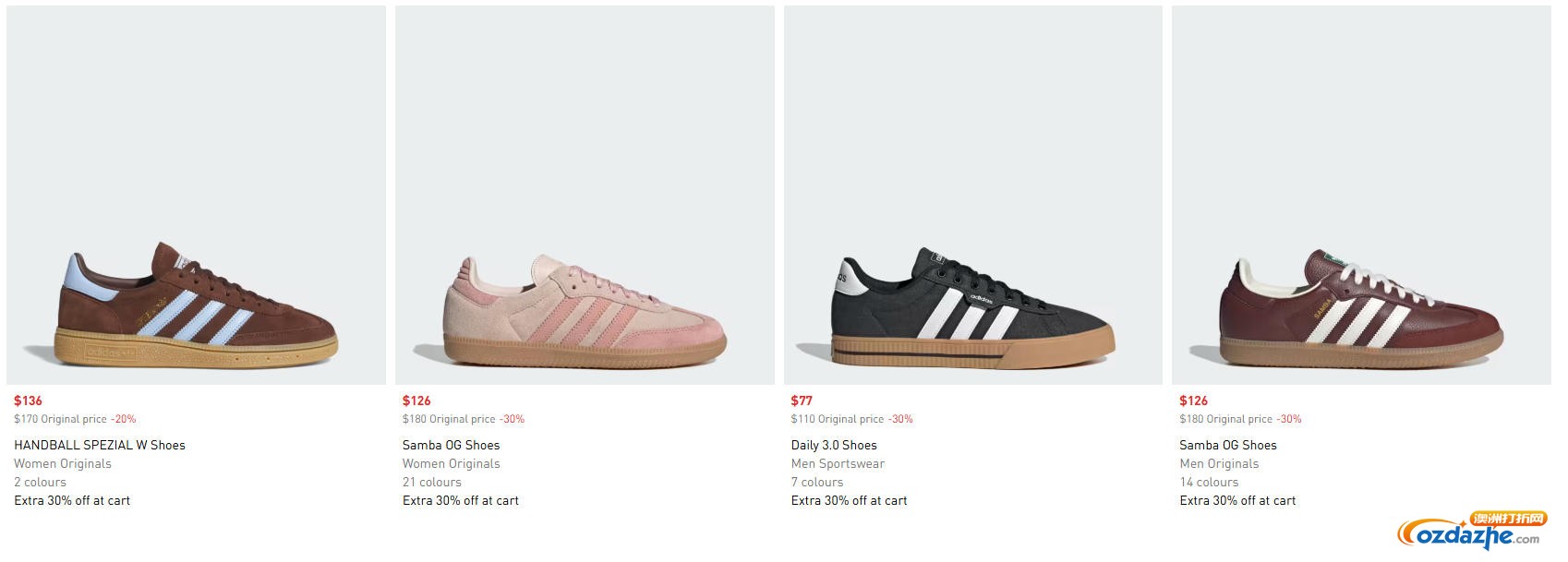Open the 7 colours option for Daily 3.0
This screenshot has height=562, width=1568.
[817, 482]
